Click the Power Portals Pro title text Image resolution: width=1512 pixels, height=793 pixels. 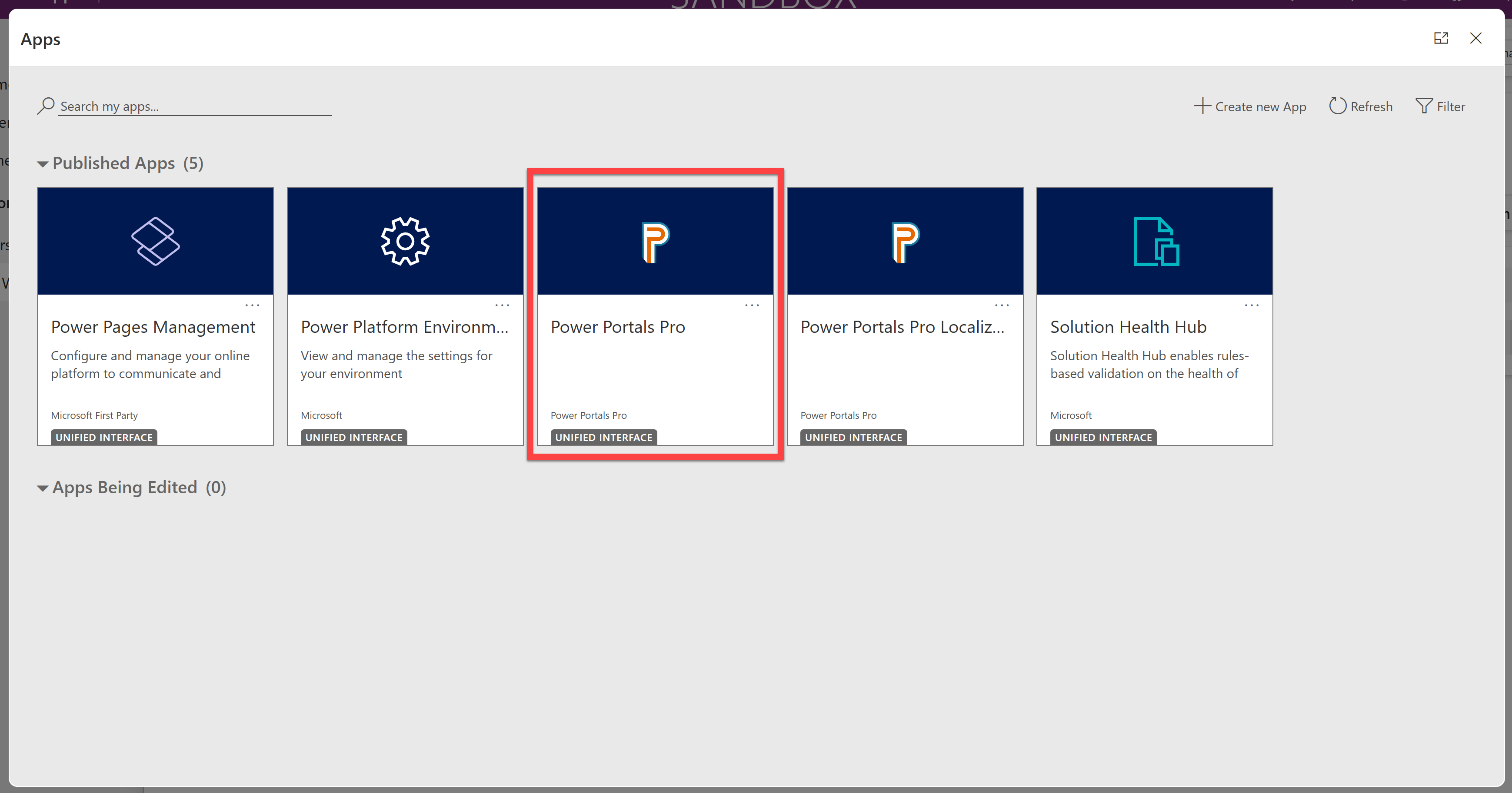point(617,327)
